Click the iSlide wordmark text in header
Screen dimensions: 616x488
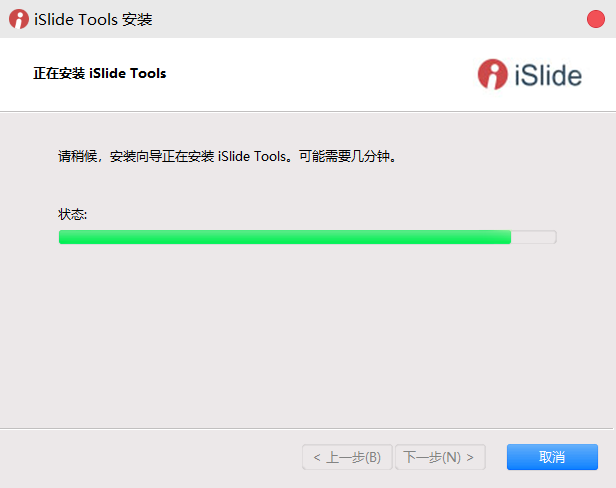[x=548, y=75]
